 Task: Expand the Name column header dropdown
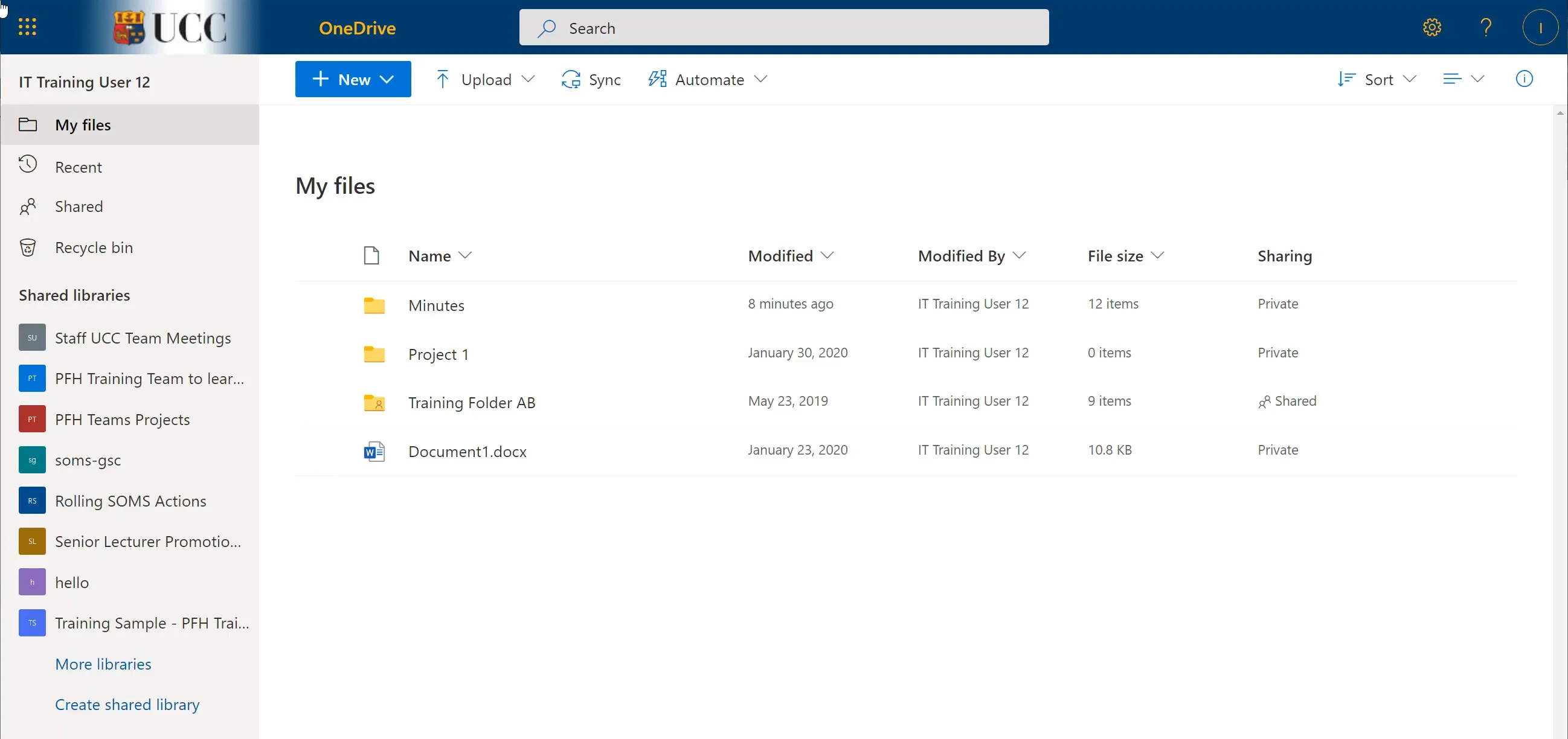click(x=465, y=255)
